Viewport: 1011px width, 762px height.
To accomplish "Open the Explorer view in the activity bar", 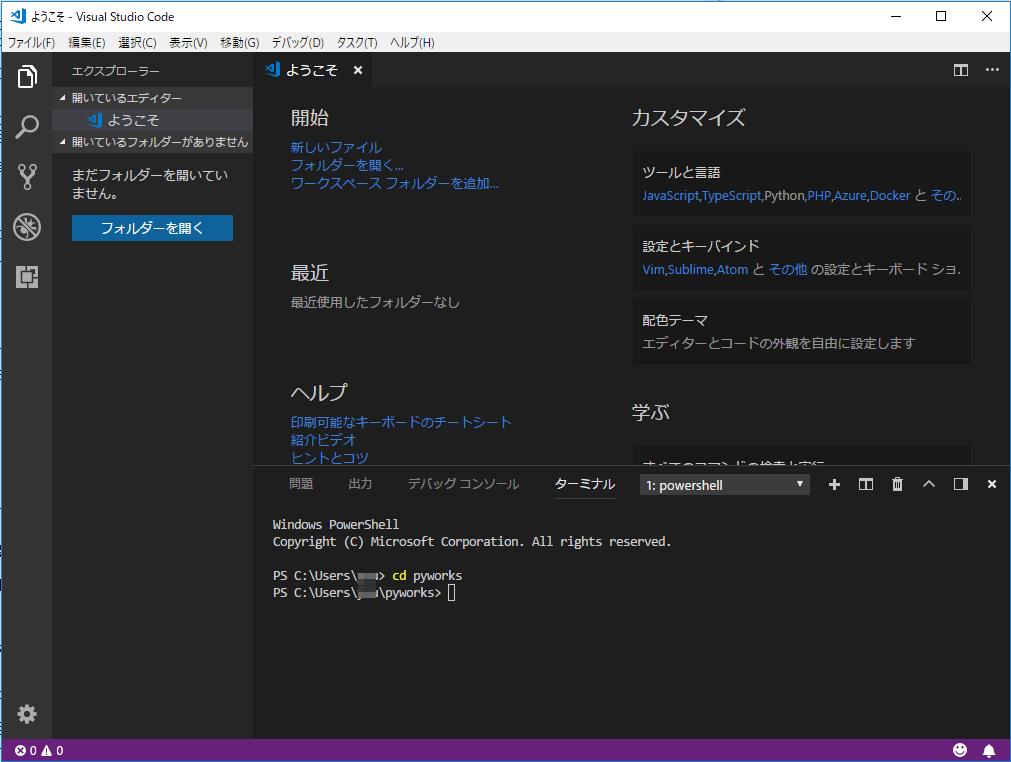I will (x=26, y=77).
